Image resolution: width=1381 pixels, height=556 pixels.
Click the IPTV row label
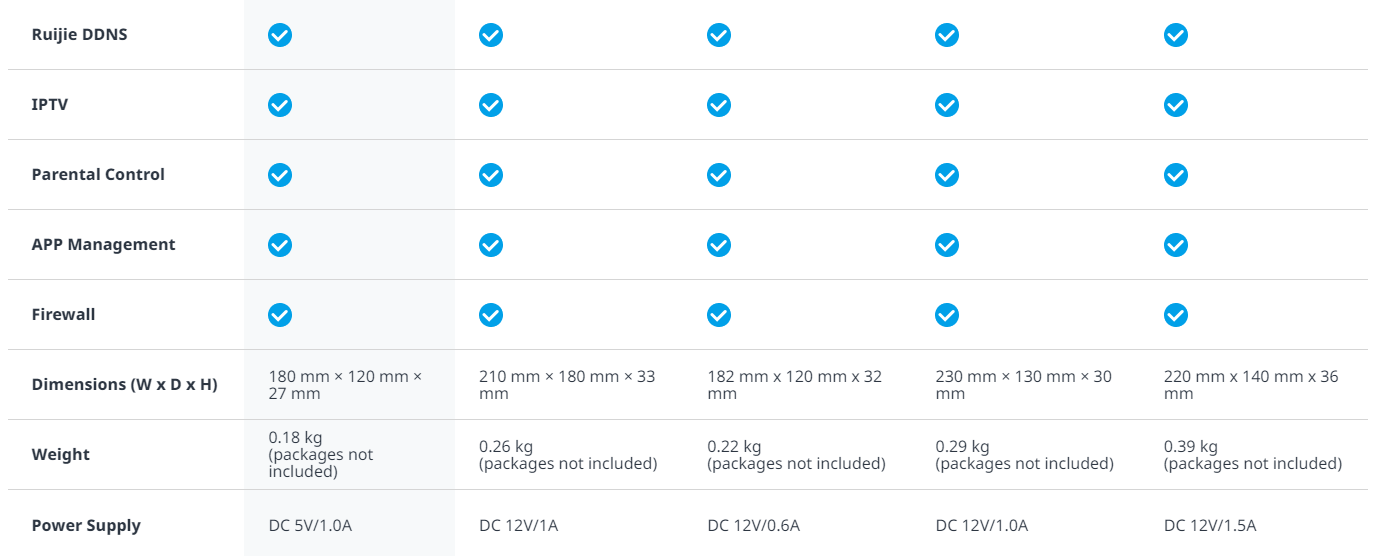[x=50, y=105]
